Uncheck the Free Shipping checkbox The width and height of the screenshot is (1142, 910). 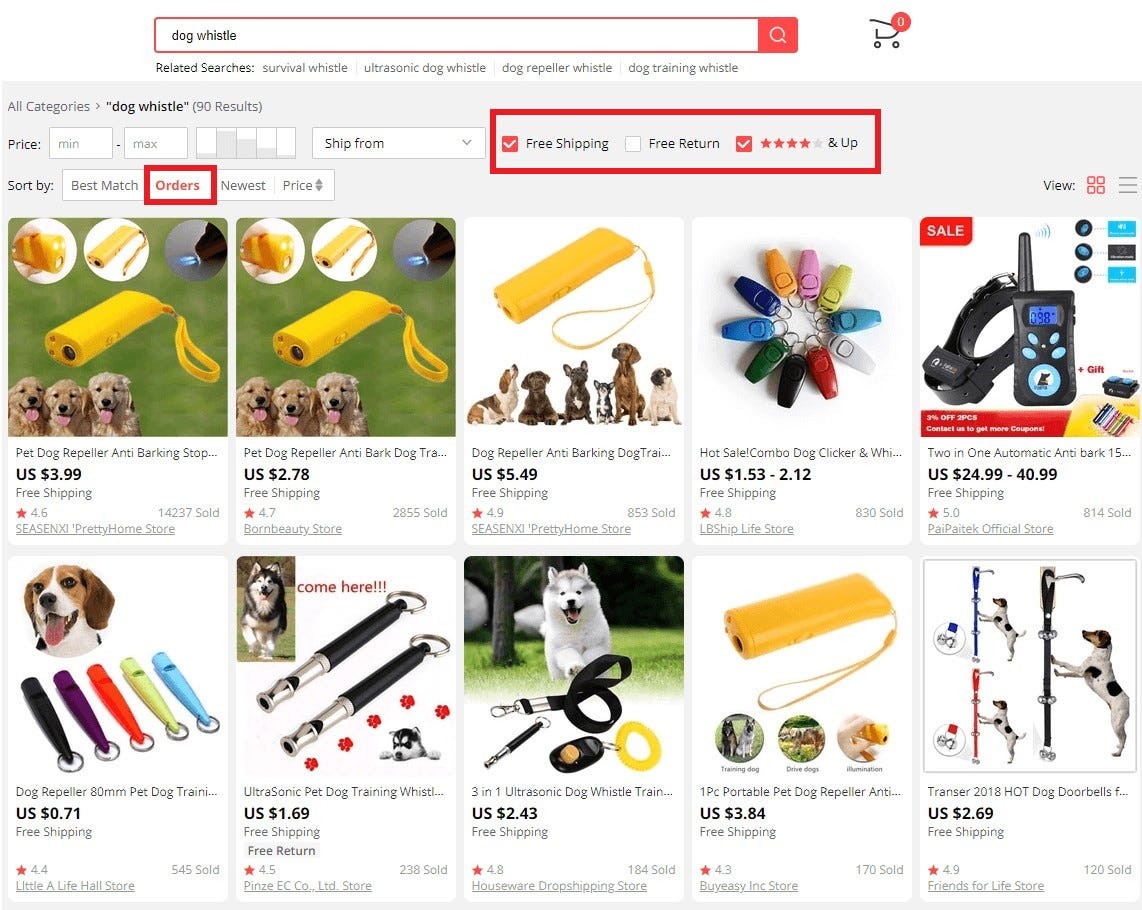(511, 144)
